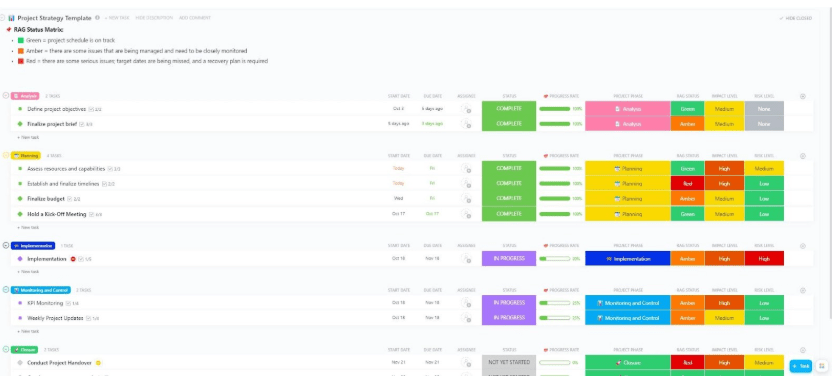Viewport: 833px width, 378px height.
Task: Adjust progress bar of Implementation task
Action: (555, 259)
